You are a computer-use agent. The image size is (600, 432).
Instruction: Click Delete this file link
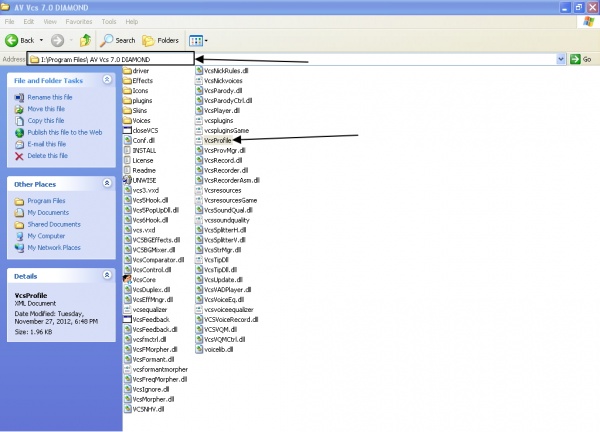pyautogui.click(x=47, y=156)
